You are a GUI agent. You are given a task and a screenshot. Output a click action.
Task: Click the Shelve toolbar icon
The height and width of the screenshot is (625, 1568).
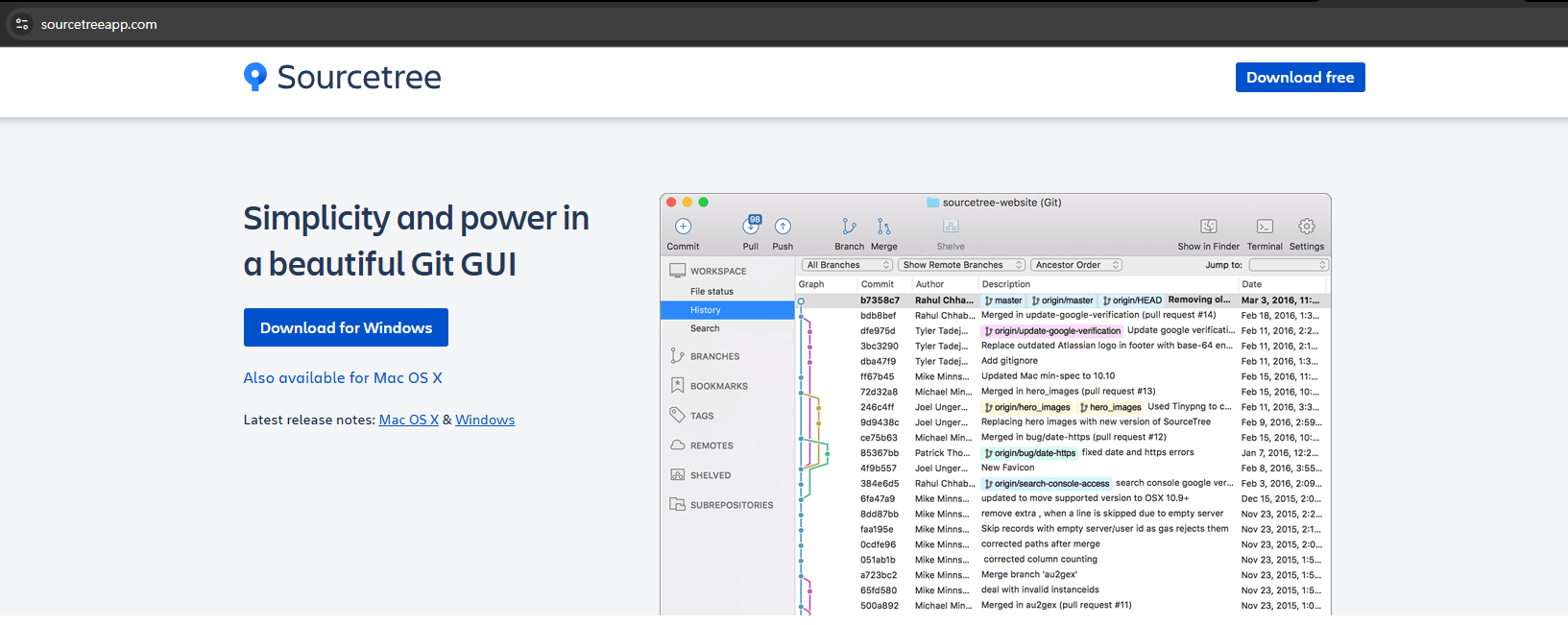(951, 227)
